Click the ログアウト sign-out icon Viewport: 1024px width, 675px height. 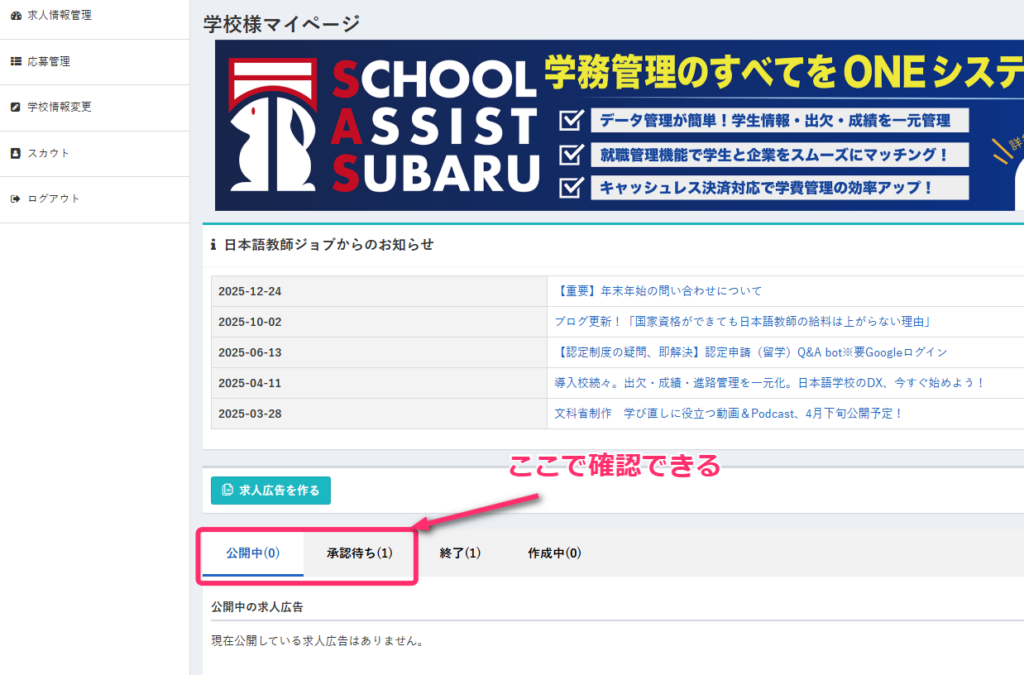click(x=15, y=199)
